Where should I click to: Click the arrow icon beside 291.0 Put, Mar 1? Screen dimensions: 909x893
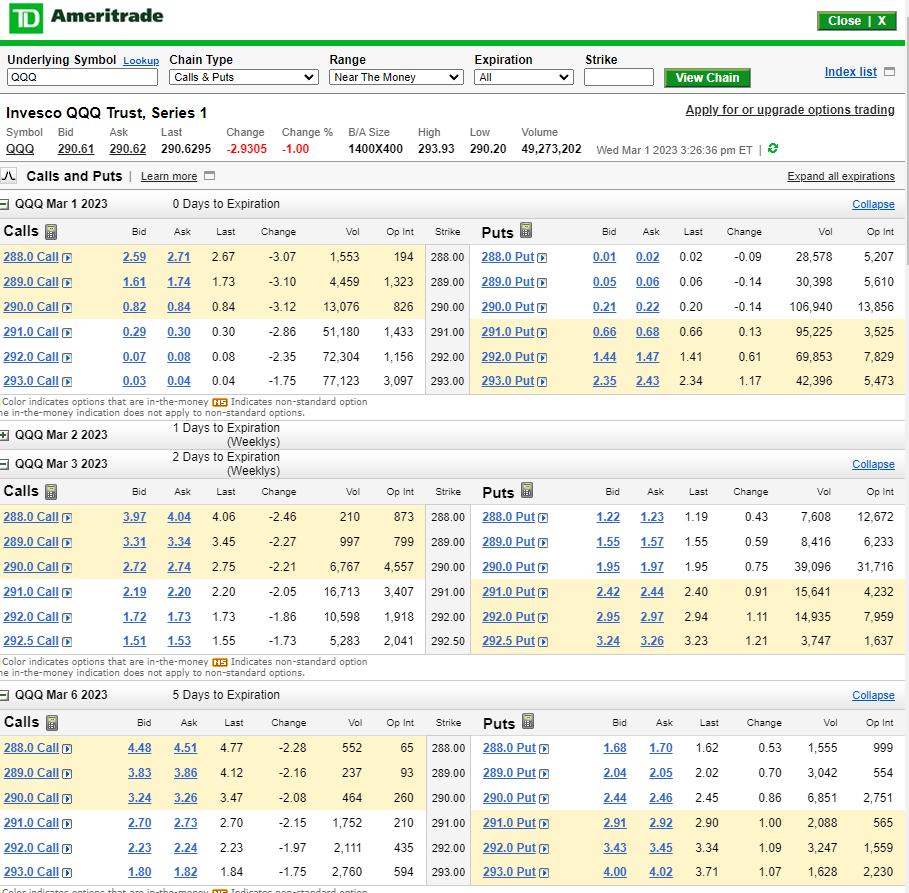click(x=542, y=333)
